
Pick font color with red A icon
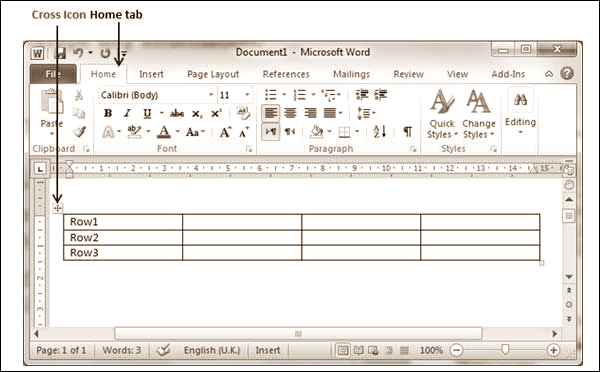[x=164, y=132]
